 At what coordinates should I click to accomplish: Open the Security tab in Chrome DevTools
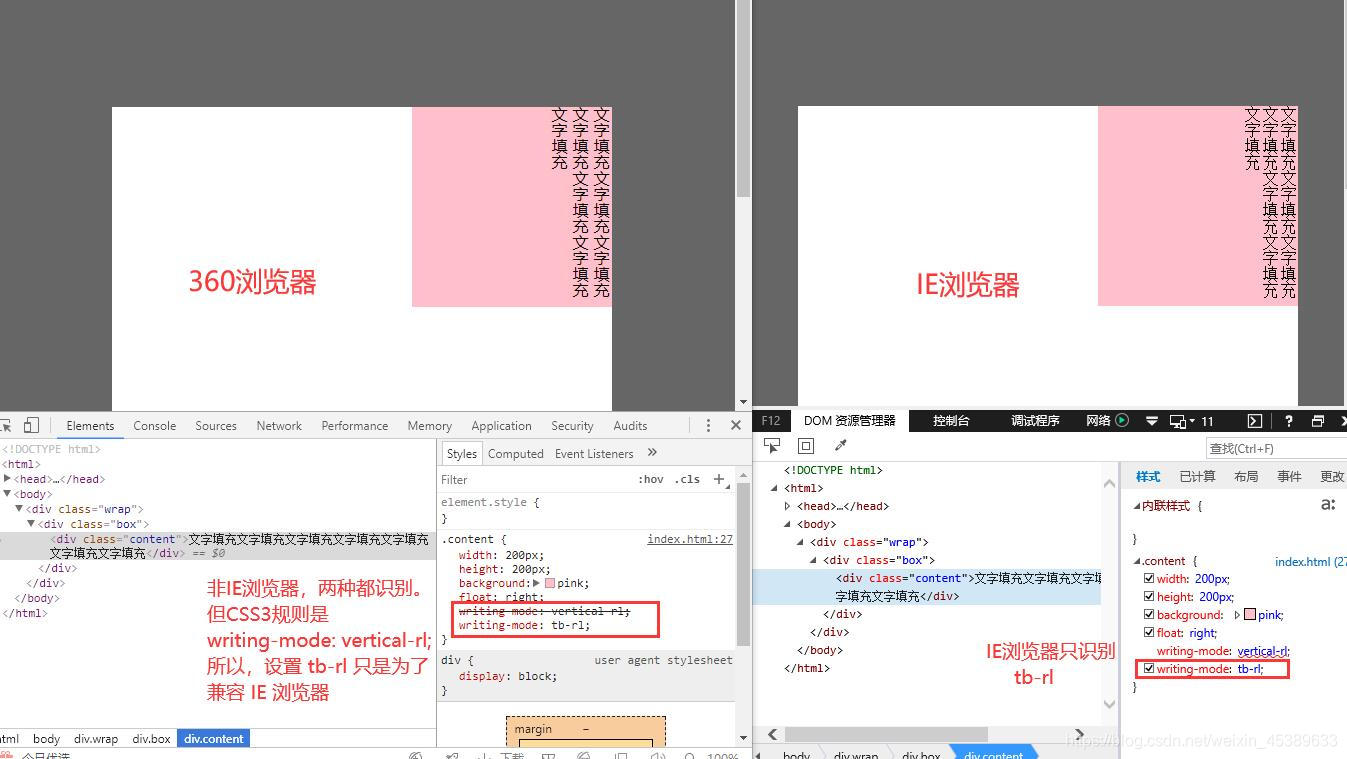tap(572, 425)
